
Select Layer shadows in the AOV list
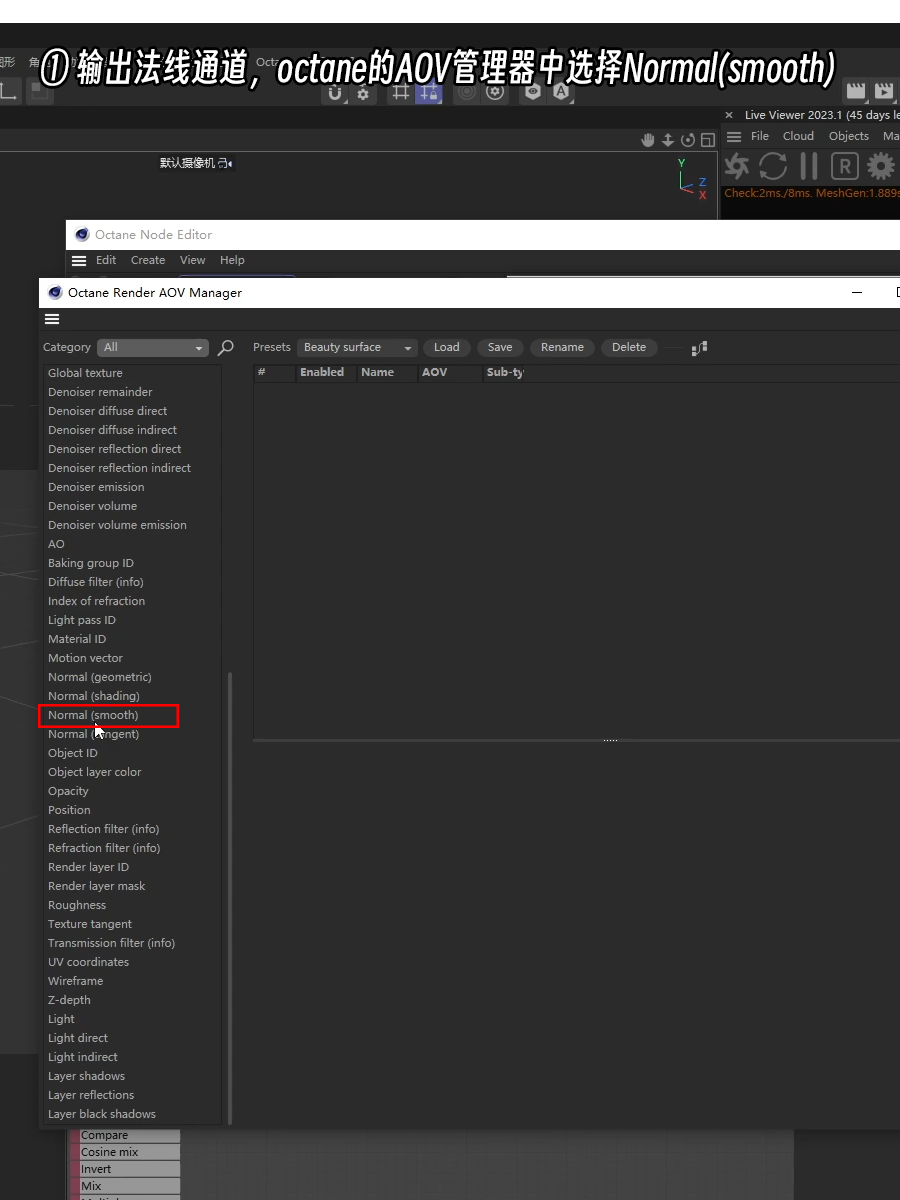(x=87, y=1076)
